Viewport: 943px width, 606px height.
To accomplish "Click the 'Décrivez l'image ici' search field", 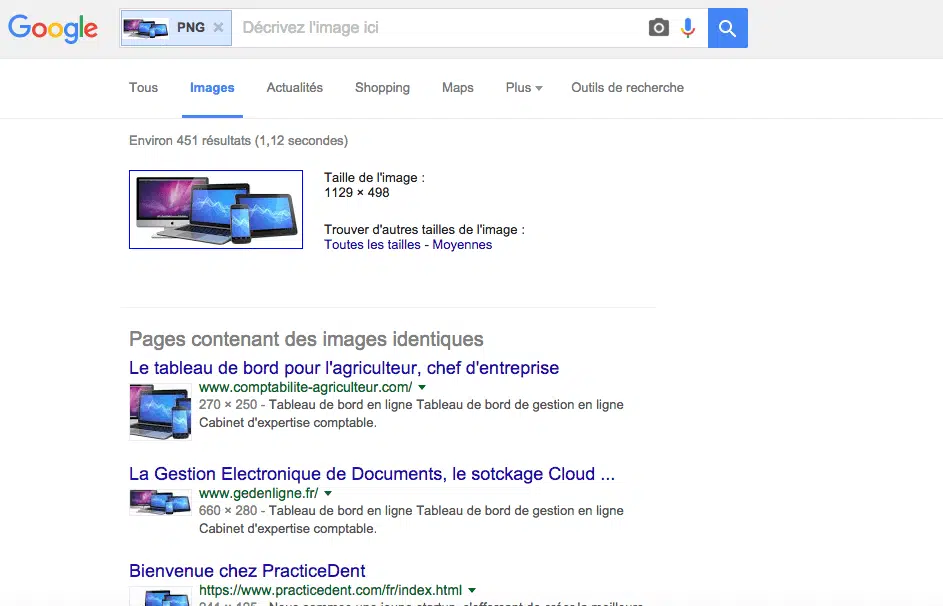I will pyautogui.click(x=440, y=28).
